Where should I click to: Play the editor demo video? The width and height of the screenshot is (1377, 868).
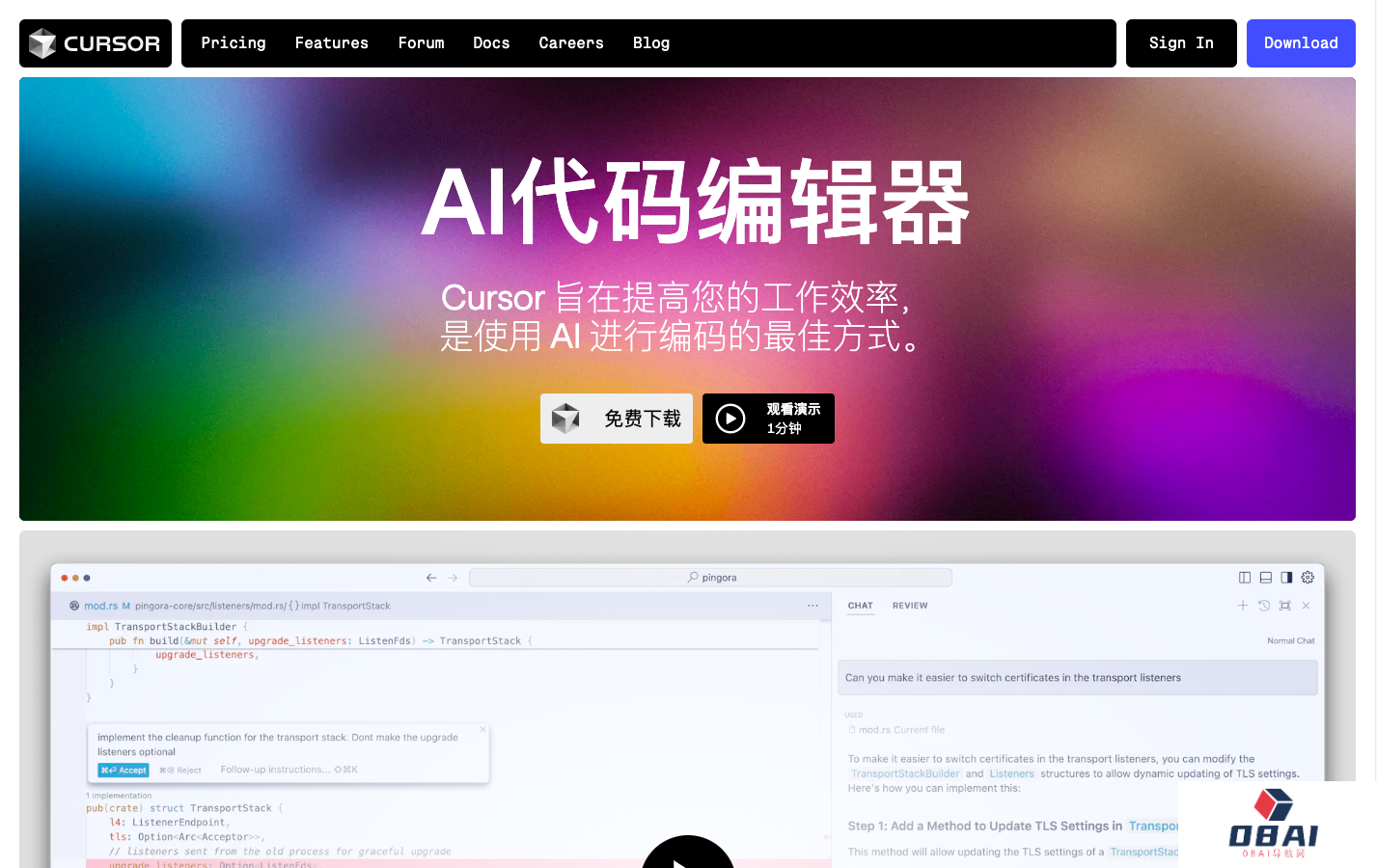coord(687,853)
